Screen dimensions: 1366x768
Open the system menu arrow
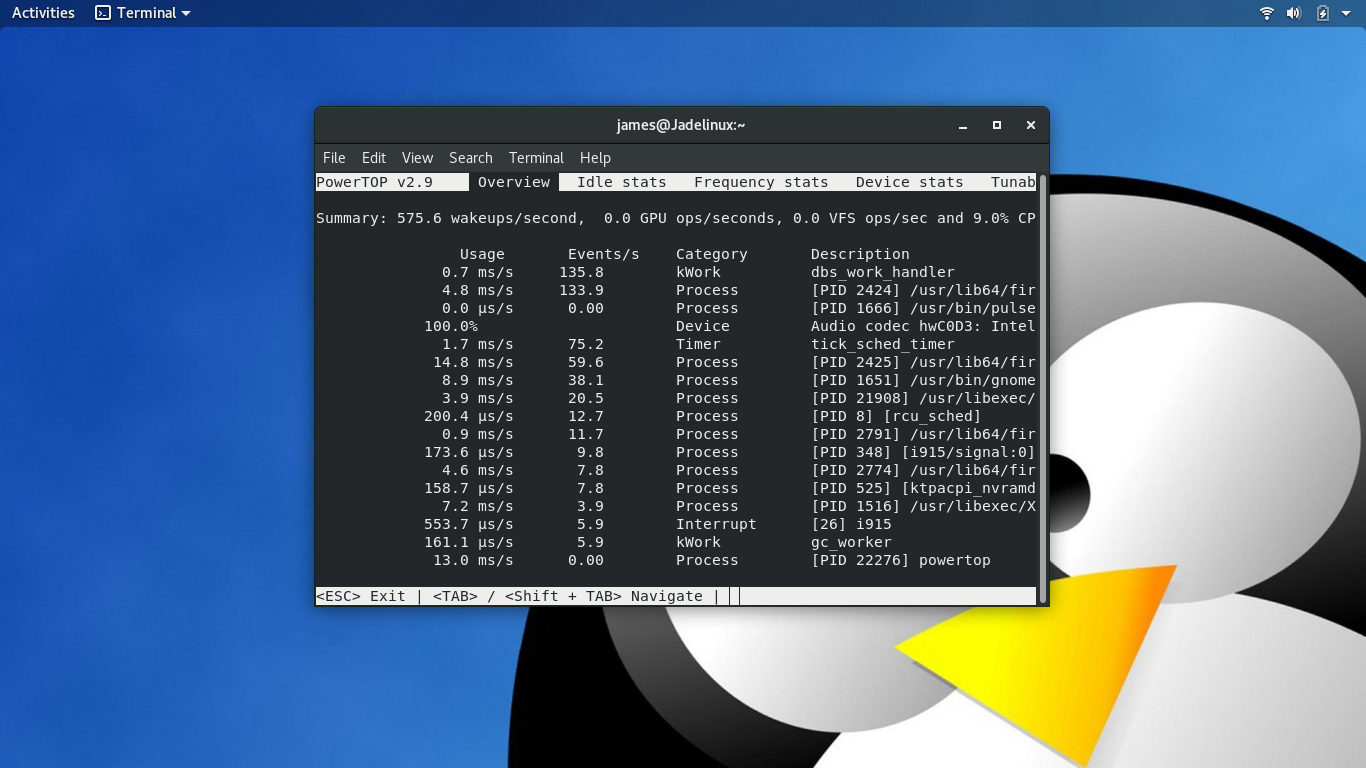pyautogui.click(x=1346, y=13)
